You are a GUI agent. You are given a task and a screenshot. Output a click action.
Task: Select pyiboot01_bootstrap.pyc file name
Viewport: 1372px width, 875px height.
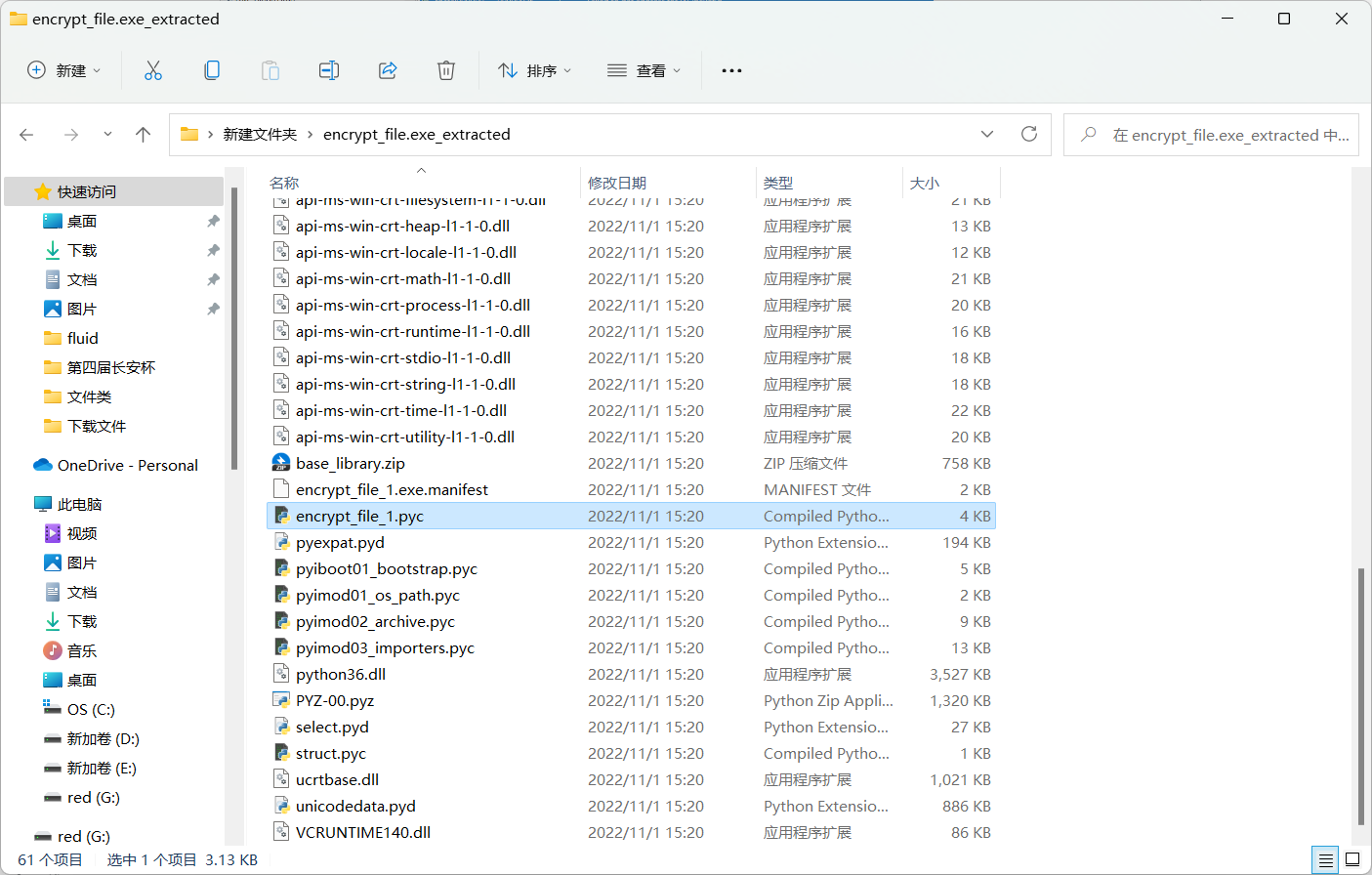pos(387,568)
